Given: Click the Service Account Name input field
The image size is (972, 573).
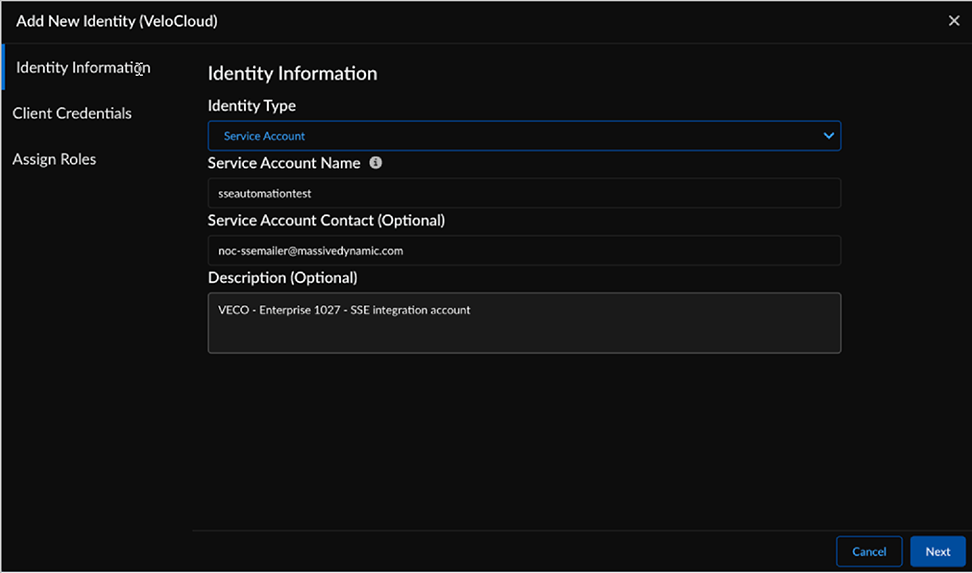Looking at the screenshot, I should coord(523,193).
